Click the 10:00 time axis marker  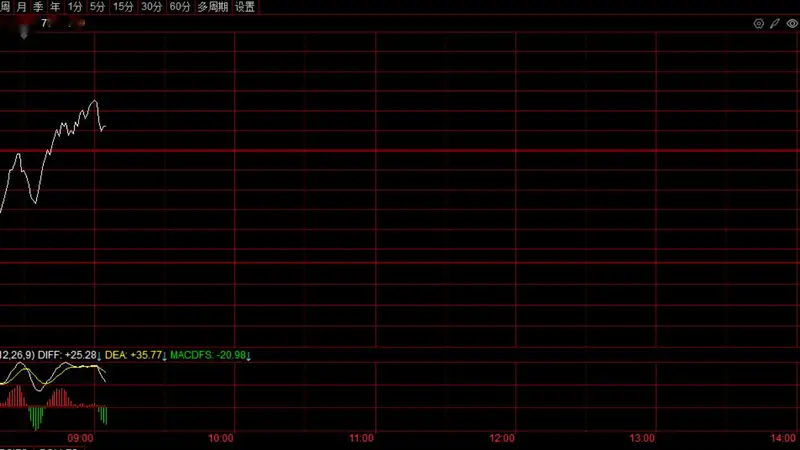[x=221, y=438]
